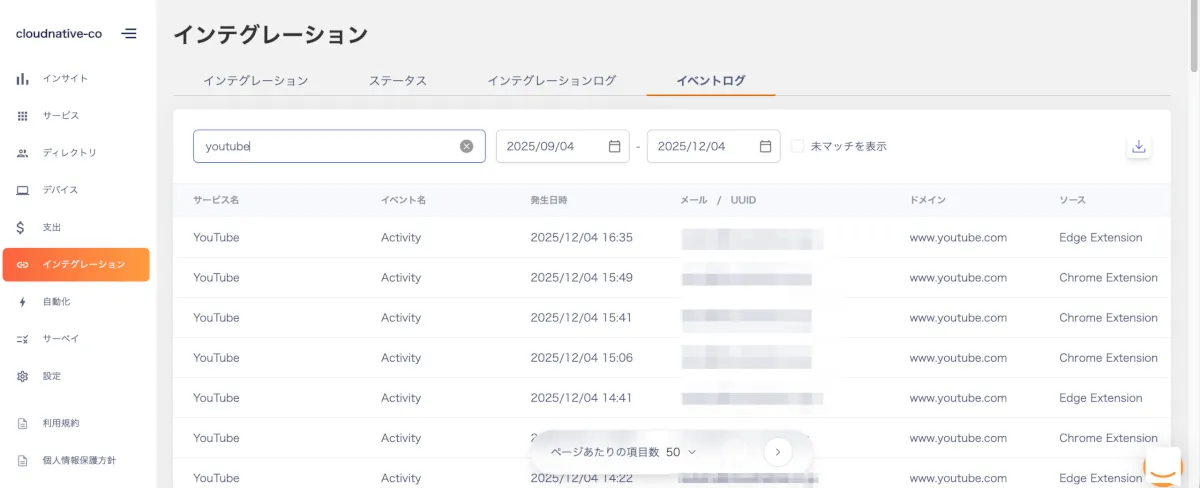Switch to the インテグレーションログ tab

(552, 80)
